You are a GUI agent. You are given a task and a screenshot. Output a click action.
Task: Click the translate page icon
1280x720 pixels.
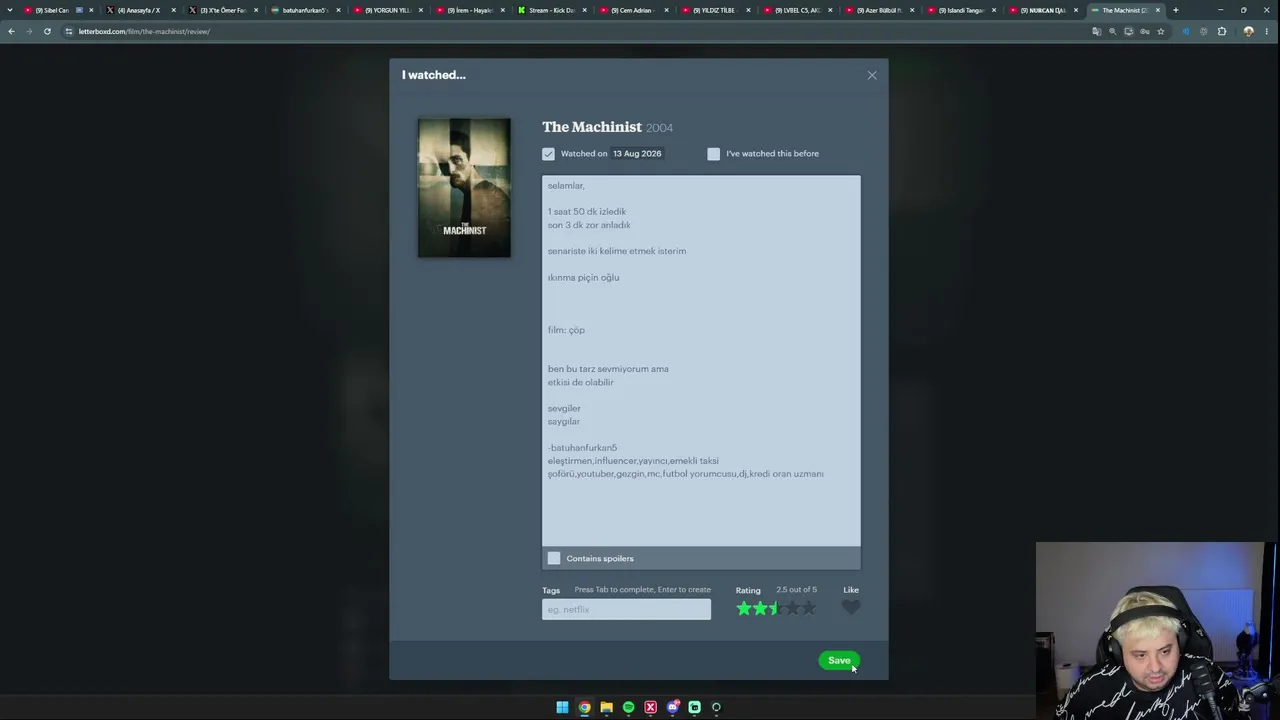coord(1096,31)
